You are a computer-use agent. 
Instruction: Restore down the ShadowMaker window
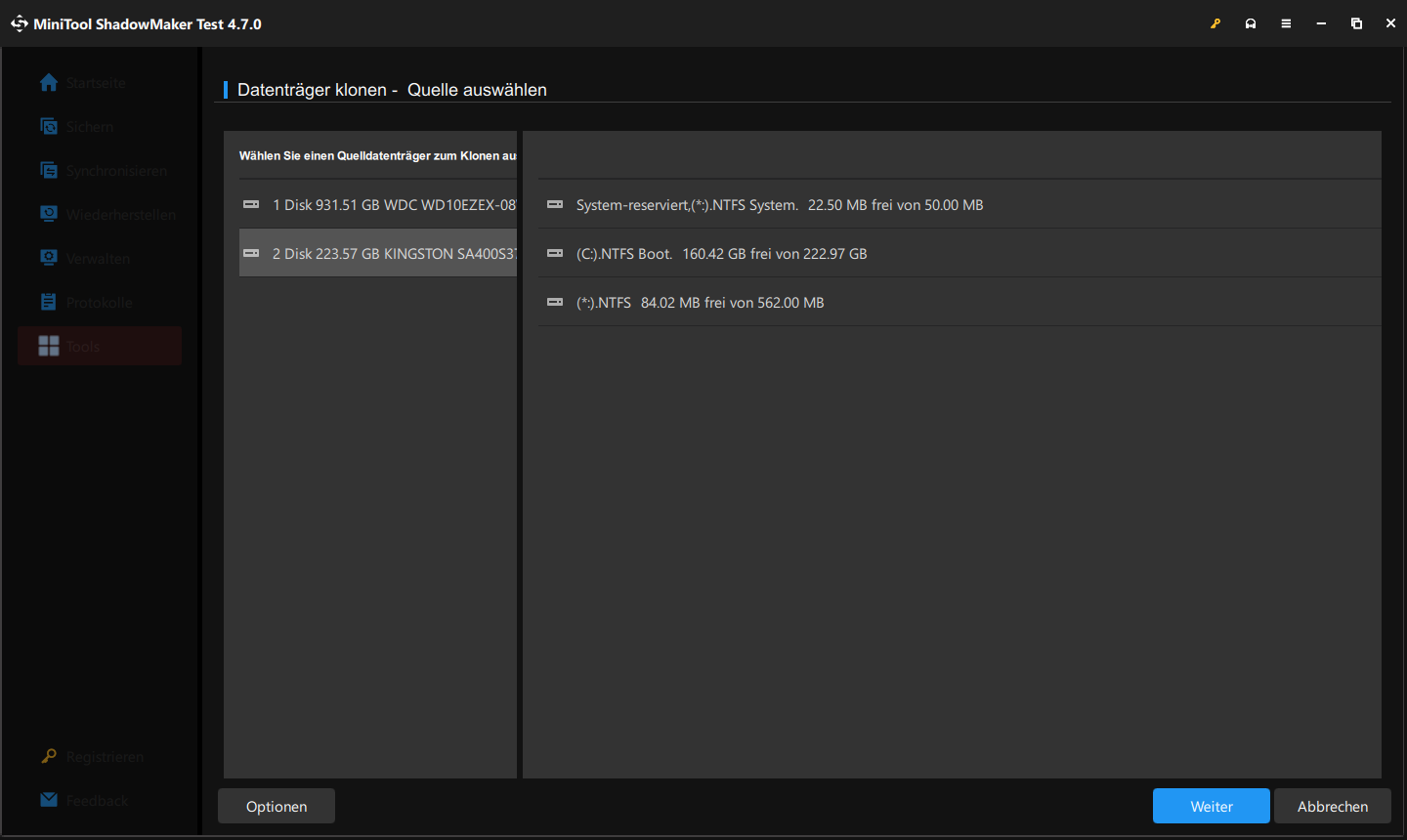[x=1356, y=23]
